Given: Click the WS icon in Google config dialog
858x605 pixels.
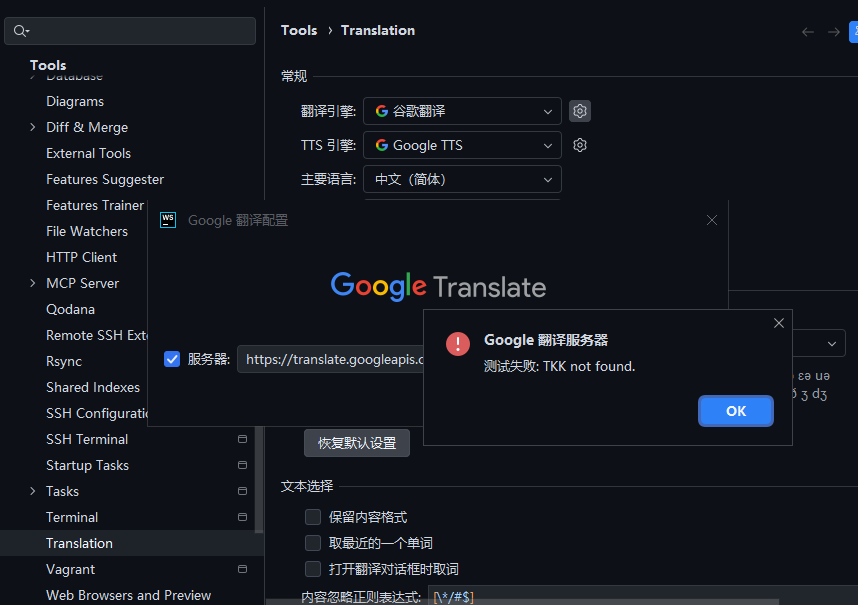Looking at the screenshot, I should (168, 220).
